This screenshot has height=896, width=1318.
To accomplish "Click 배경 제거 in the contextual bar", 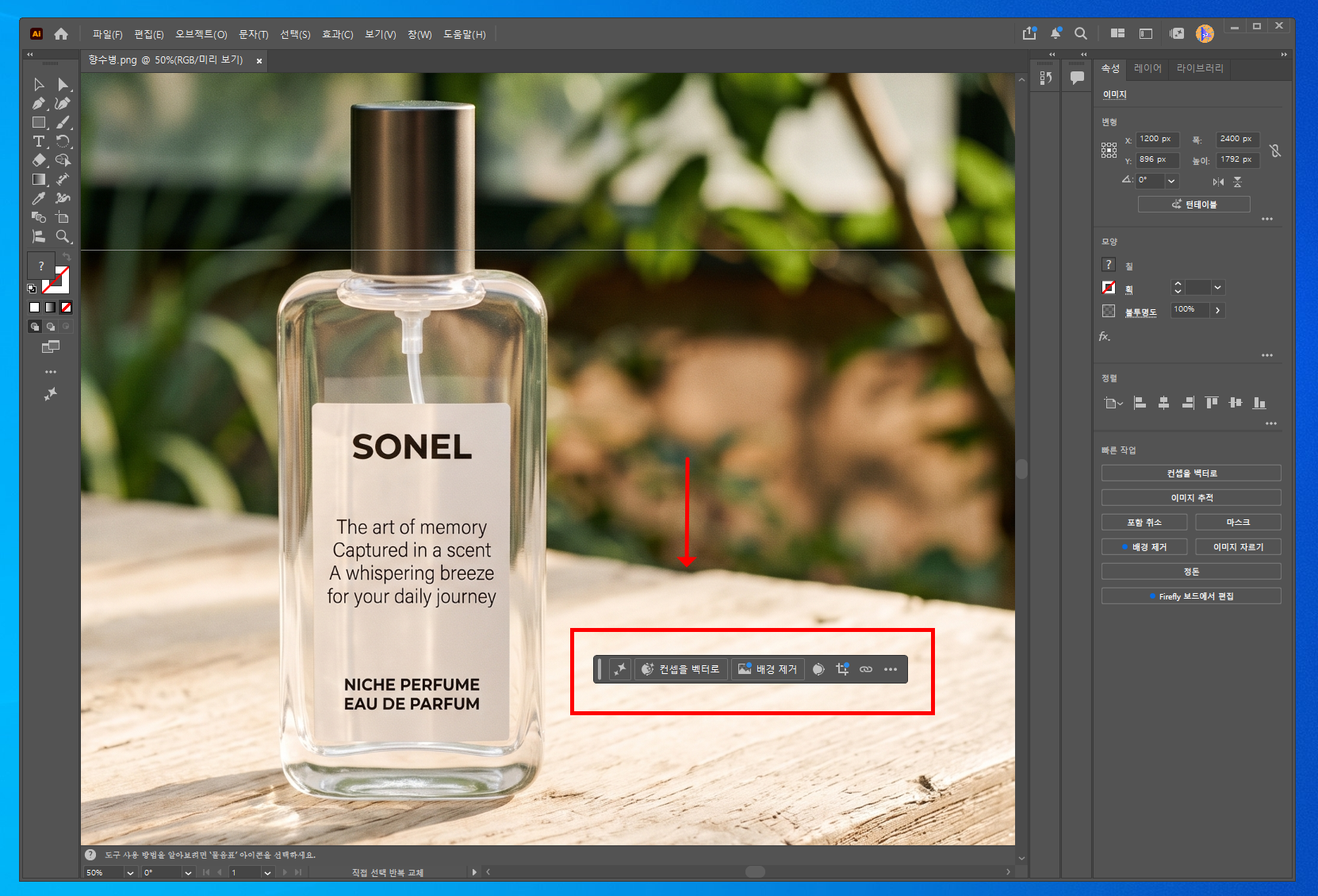I will tap(767, 669).
